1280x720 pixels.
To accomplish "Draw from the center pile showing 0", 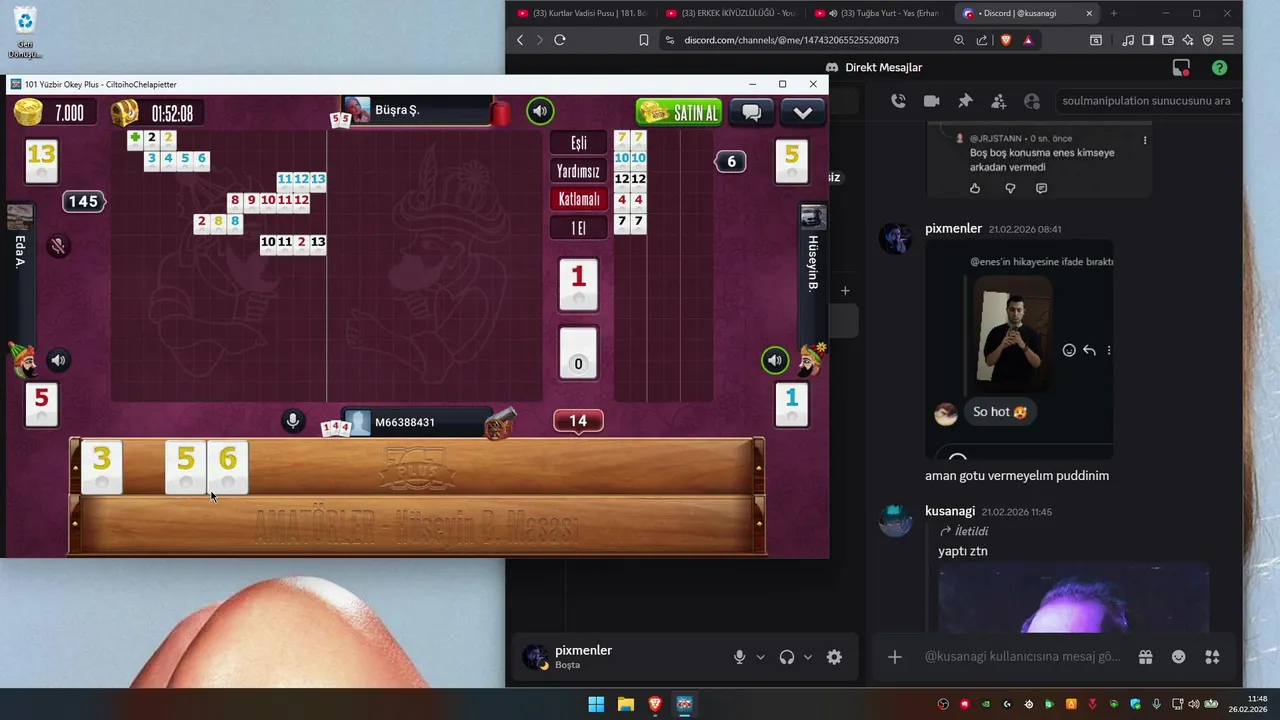I will point(578,354).
